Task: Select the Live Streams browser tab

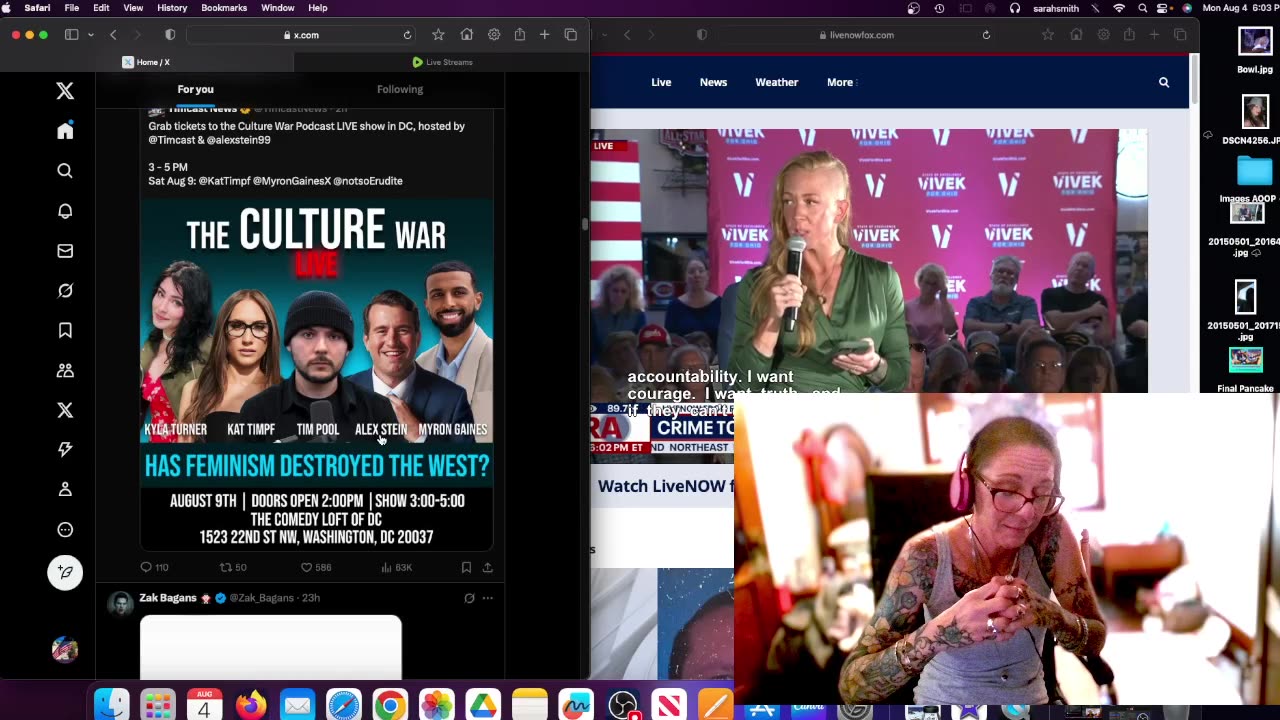Action: (441, 62)
